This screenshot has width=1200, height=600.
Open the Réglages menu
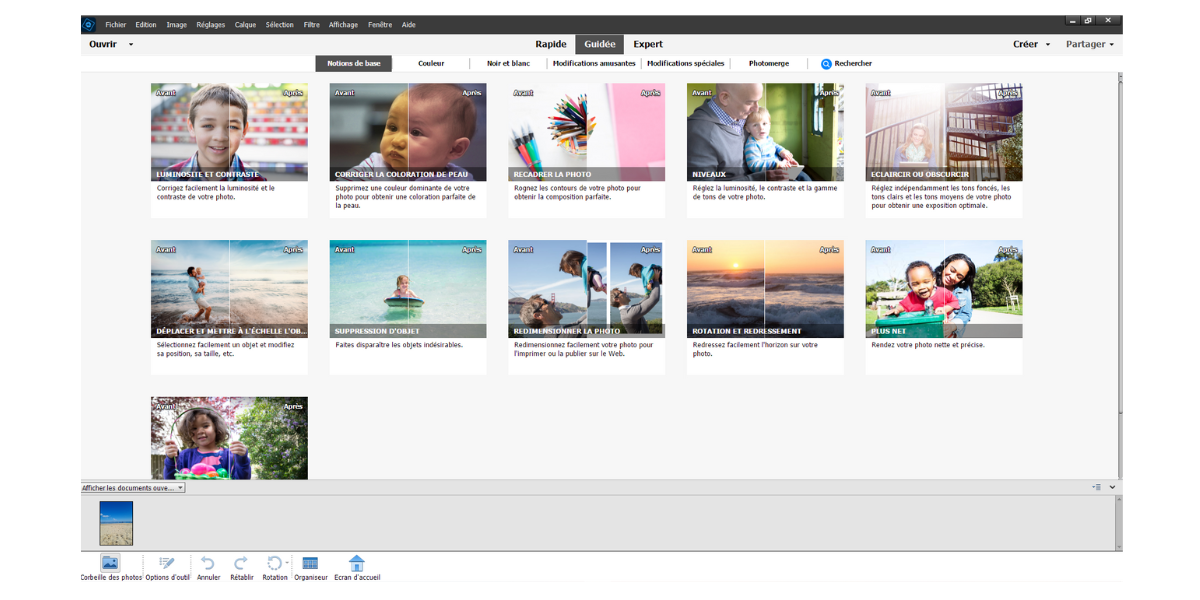[211, 24]
